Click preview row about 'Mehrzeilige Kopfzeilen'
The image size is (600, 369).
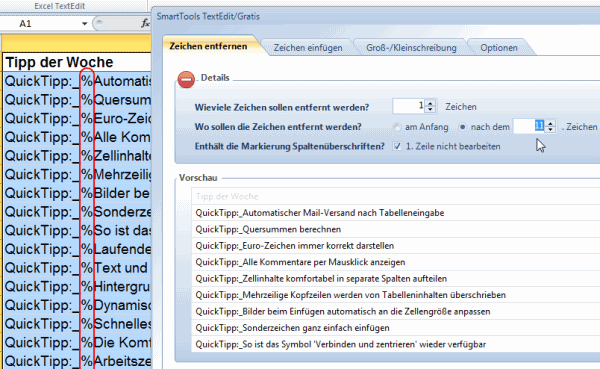click(x=396, y=295)
